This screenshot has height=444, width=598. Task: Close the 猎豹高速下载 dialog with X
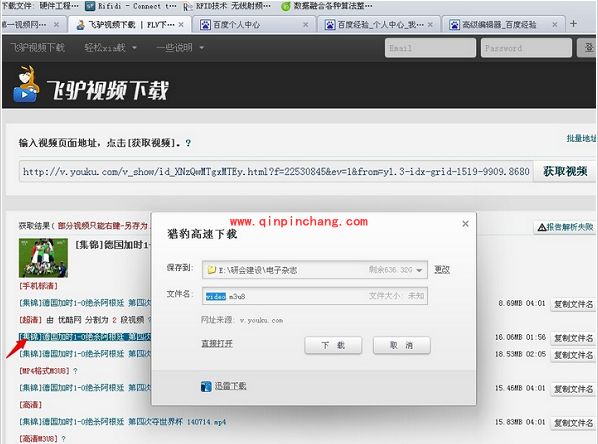click(x=465, y=224)
